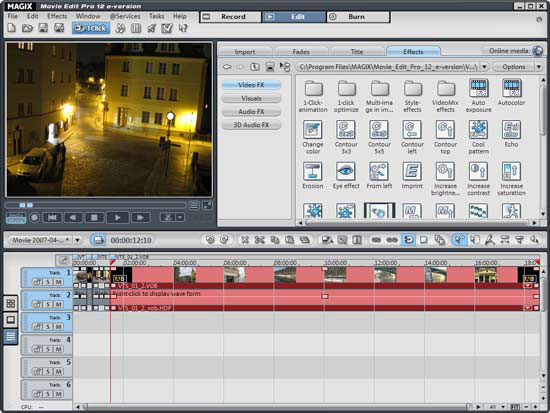The width and height of the screenshot is (550, 413).
Task: Switch to the storyboard grid view mode
Action: [x=11, y=303]
